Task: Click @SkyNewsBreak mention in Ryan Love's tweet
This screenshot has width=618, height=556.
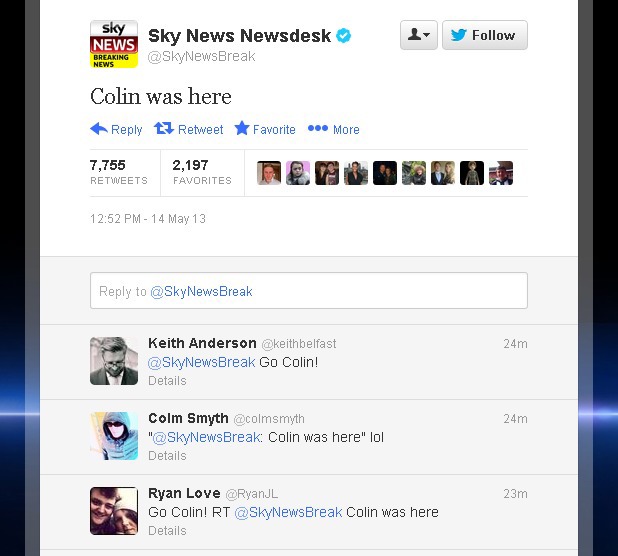Action: click(x=288, y=512)
